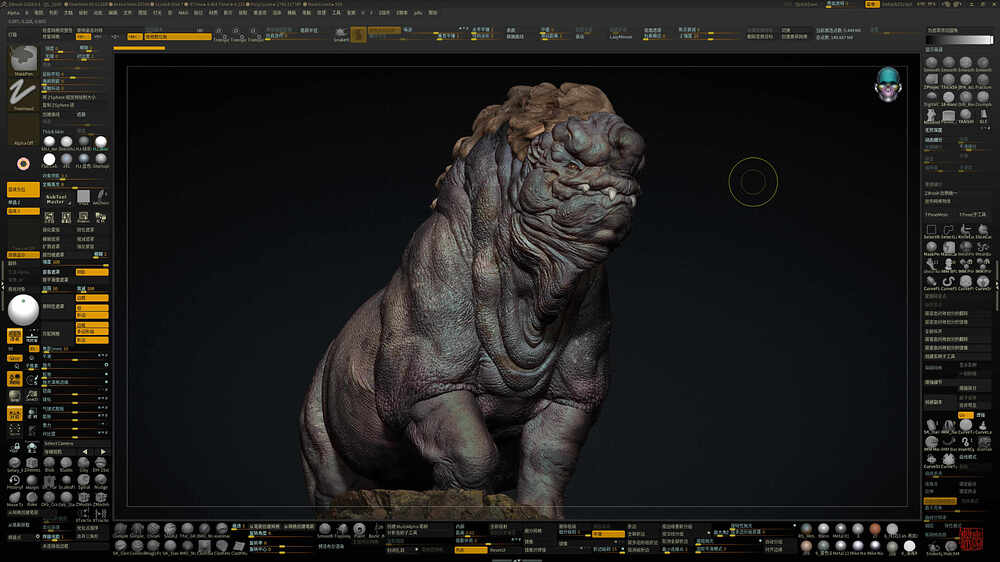Select the Spiral brush in lower-left grid
This screenshot has height=562, width=1000.
[x=84, y=482]
